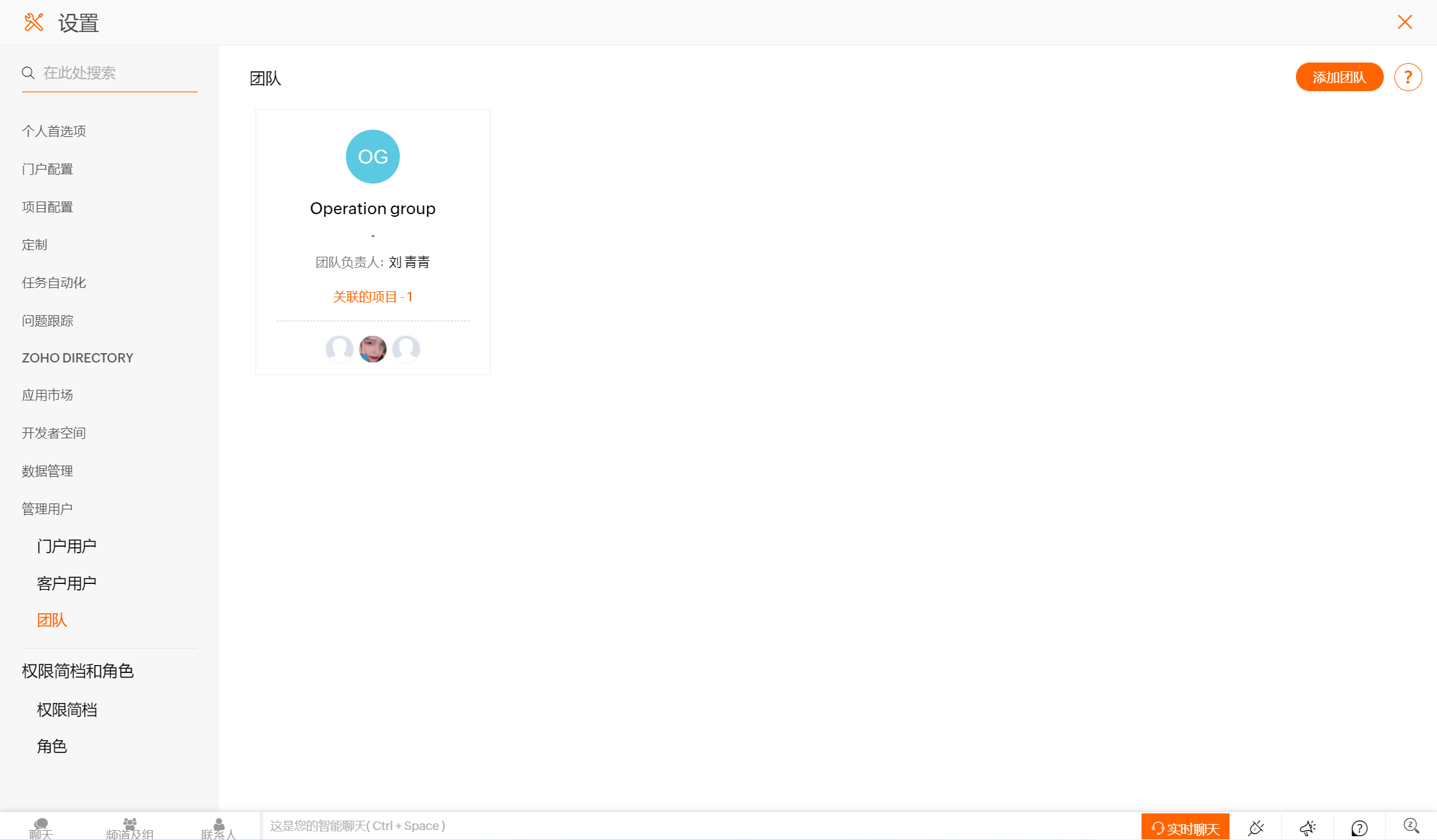Image resolution: width=1437 pixels, height=840 pixels.
Task: Click the OG team avatar circle
Action: [373, 156]
